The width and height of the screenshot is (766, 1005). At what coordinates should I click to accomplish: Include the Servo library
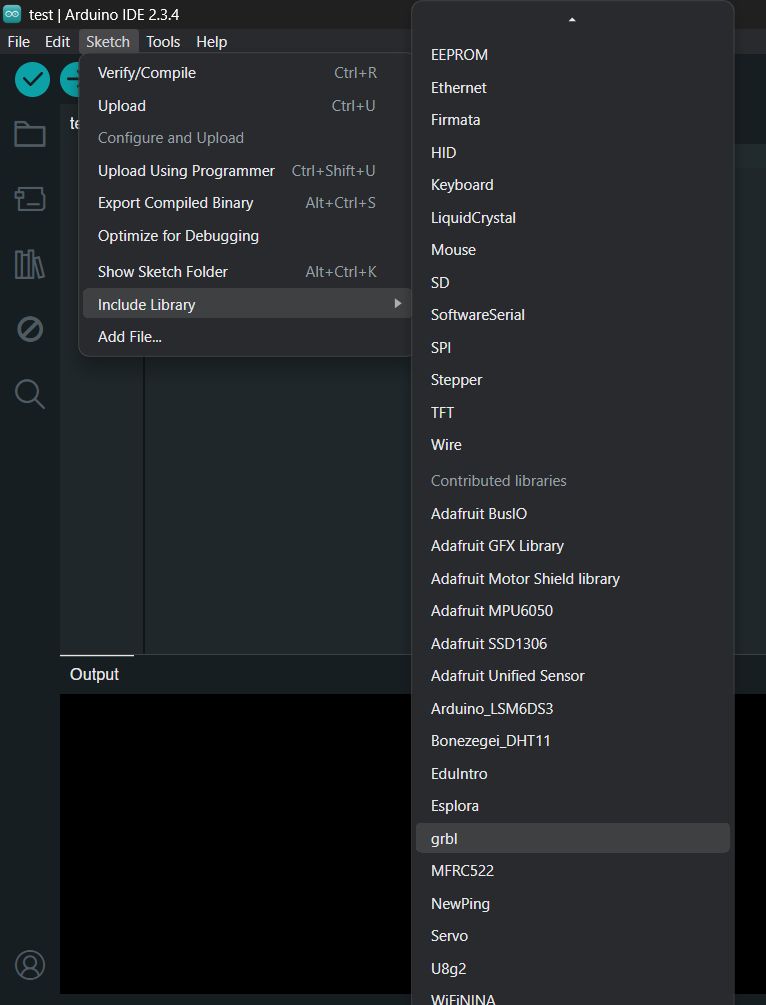coord(572,936)
